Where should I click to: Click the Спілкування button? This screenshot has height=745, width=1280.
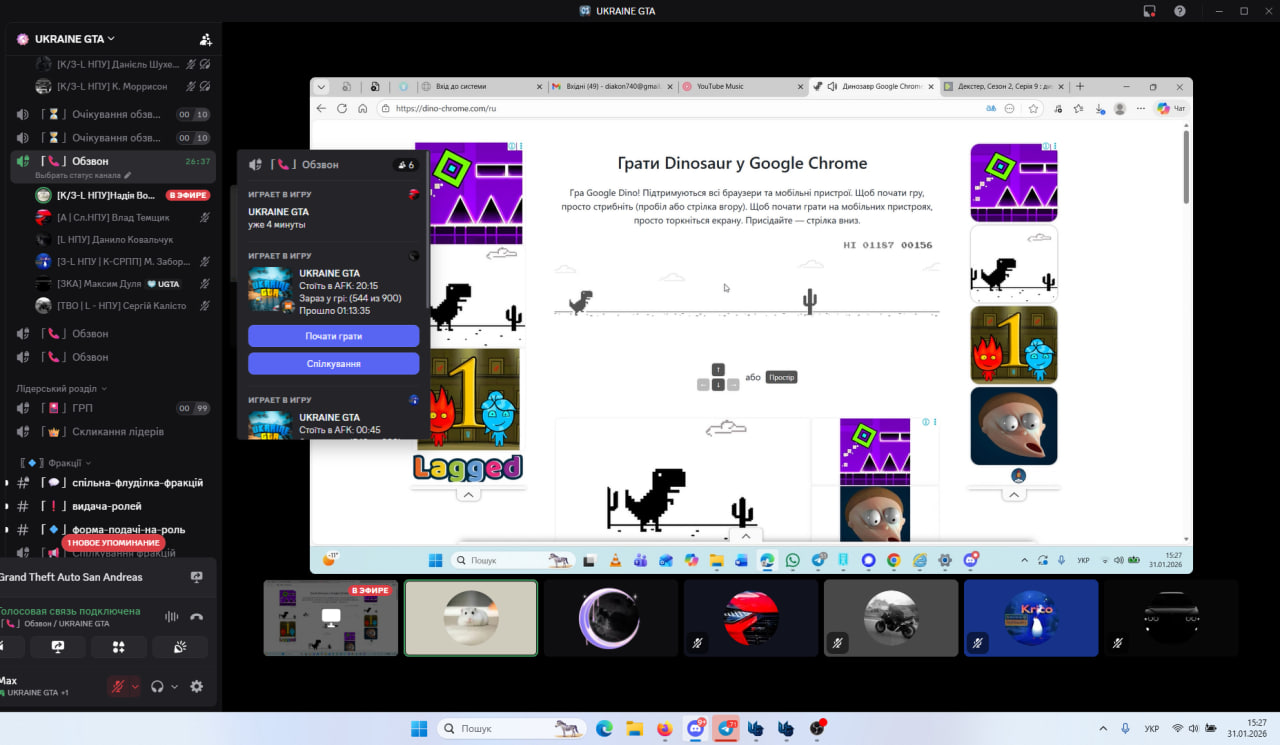(333, 364)
